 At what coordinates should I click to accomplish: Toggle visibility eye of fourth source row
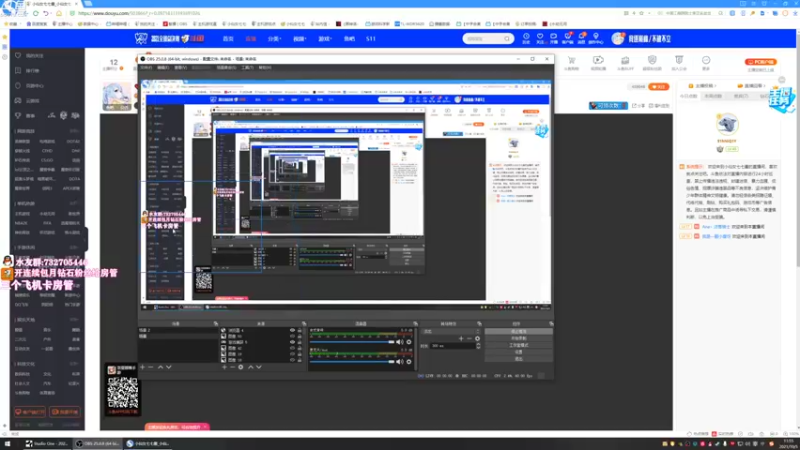pyautogui.click(x=292, y=348)
